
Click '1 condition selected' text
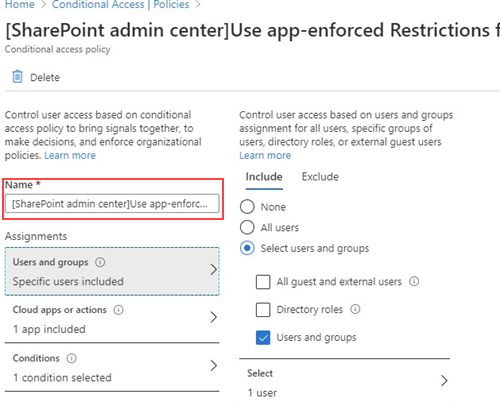click(x=62, y=378)
